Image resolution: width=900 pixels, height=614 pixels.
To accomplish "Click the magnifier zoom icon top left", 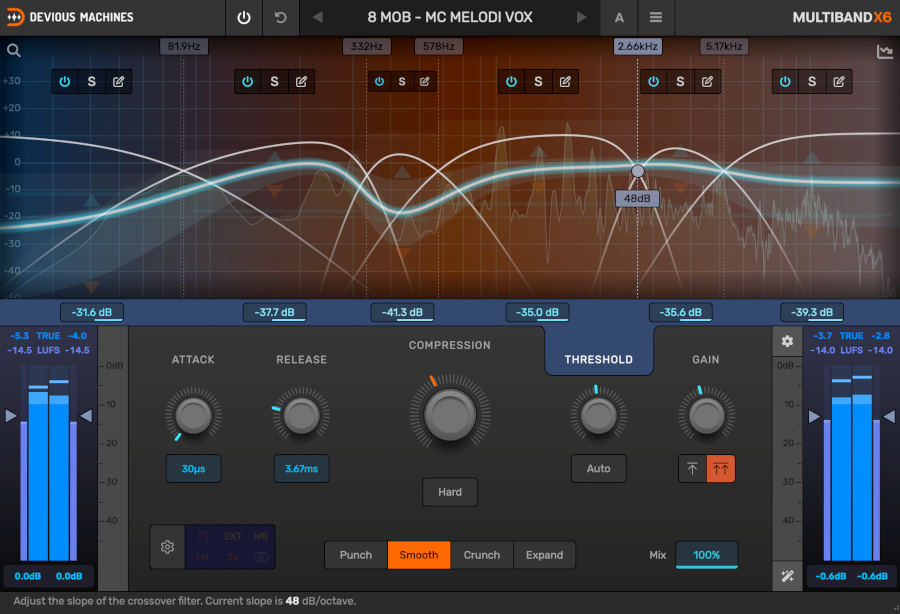I will [x=14, y=50].
